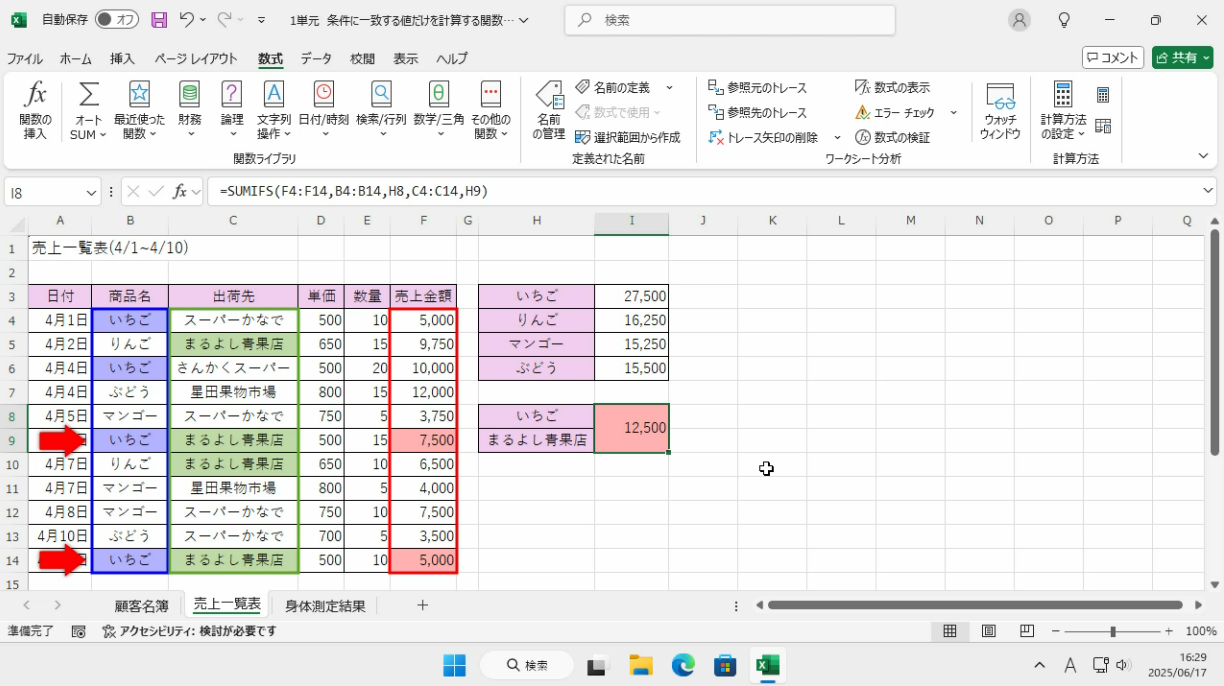The image size is (1224, 686).
Task: Click Show Formulas (数式の表示)
Action: (892, 88)
